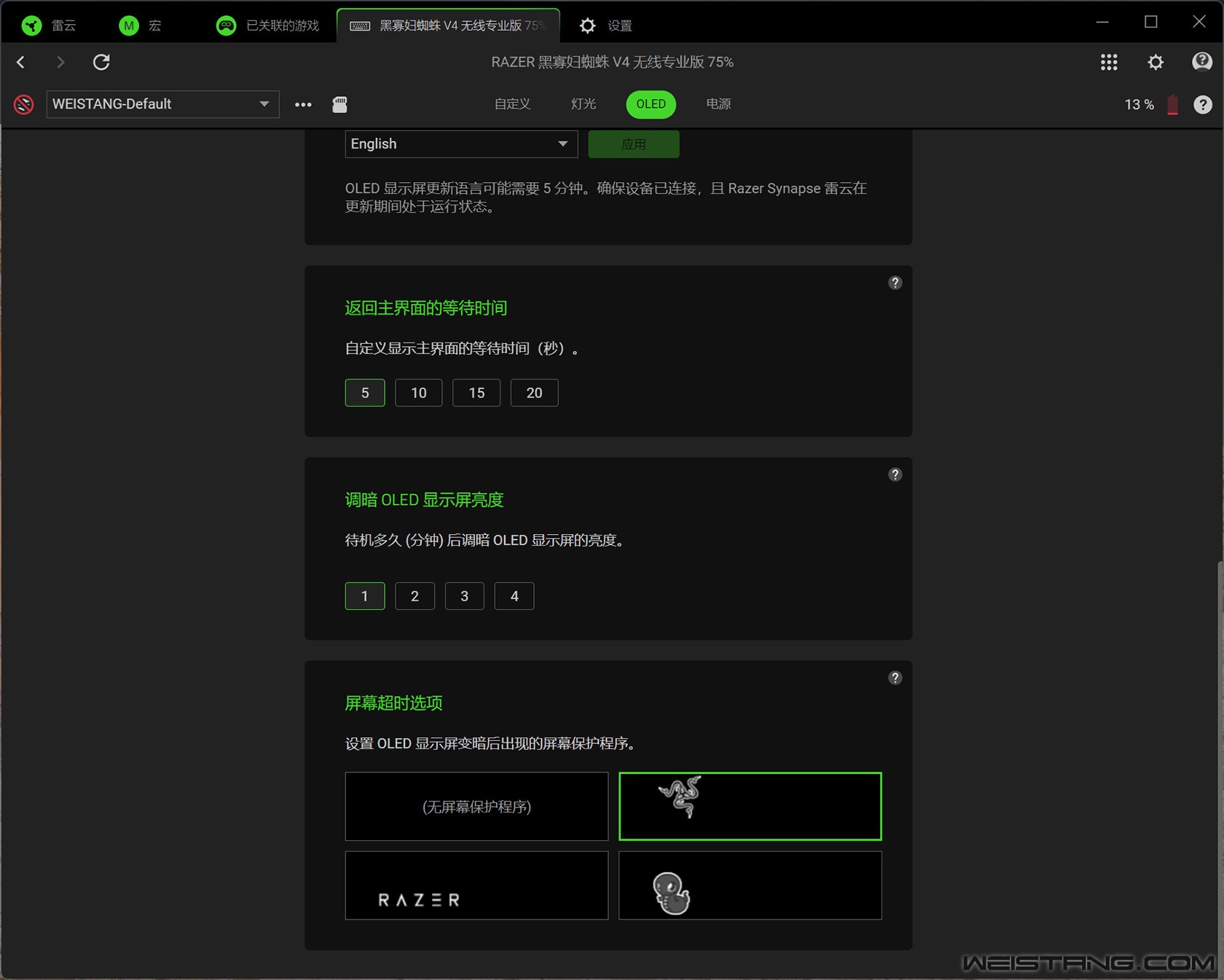The width and height of the screenshot is (1224, 980).
Task: Open the help and feedback icon
Action: pos(1201,62)
